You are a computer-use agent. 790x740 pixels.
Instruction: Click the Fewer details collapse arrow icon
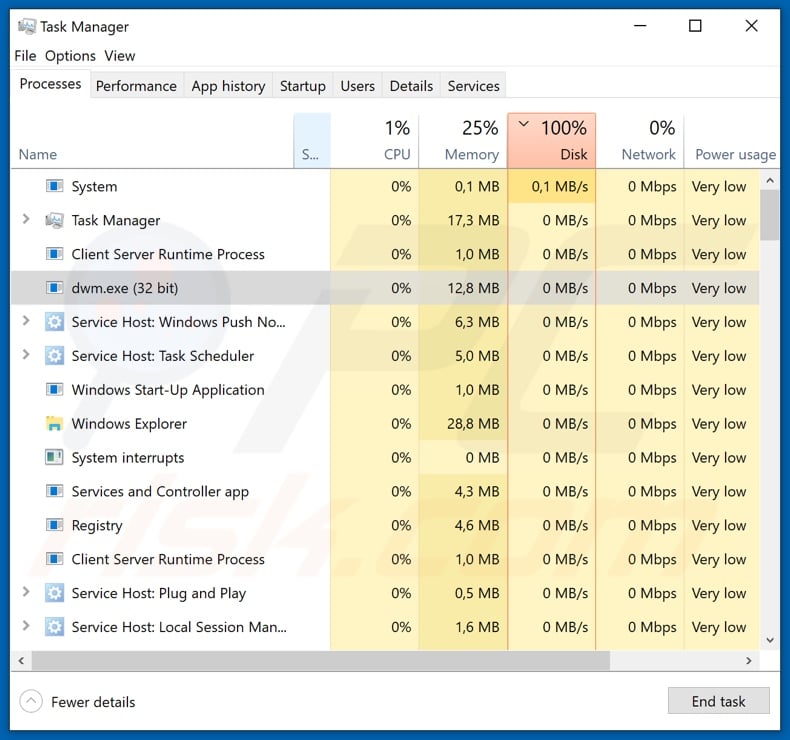click(x=31, y=701)
